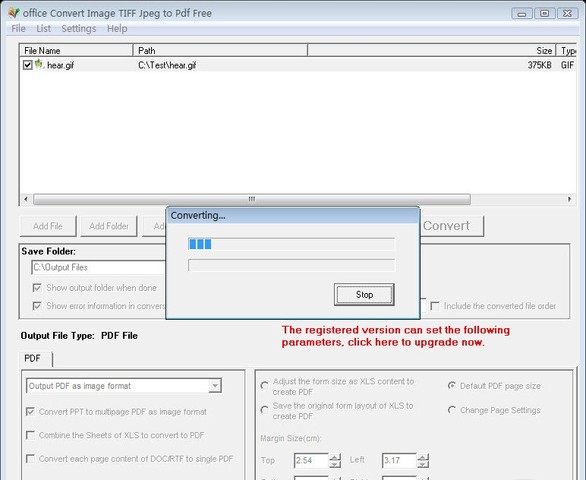The width and height of the screenshot is (586, 480).
Task: Uncheck the hear.gif file checkbox
Action: (x=27, y=65)
